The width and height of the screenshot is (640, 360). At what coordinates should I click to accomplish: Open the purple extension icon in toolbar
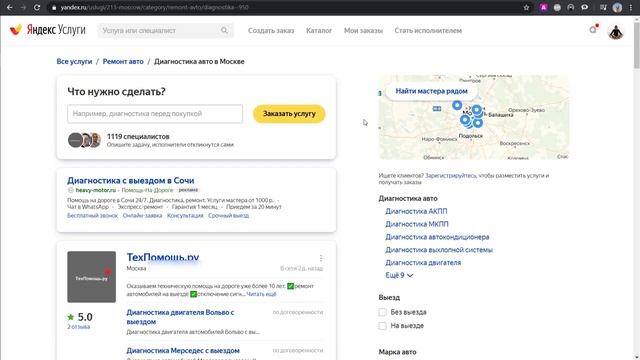pyautogui.click(x=543, y=7)
